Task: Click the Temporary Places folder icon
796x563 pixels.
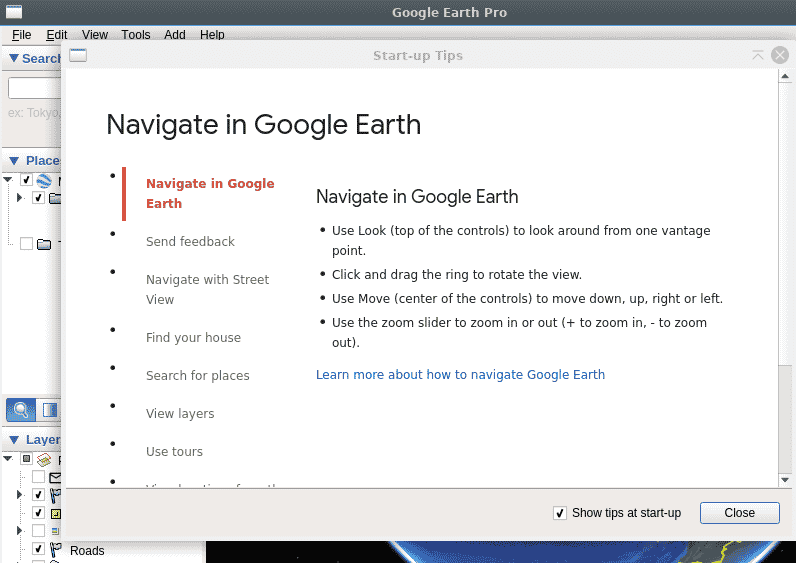Action: (44, 244)
